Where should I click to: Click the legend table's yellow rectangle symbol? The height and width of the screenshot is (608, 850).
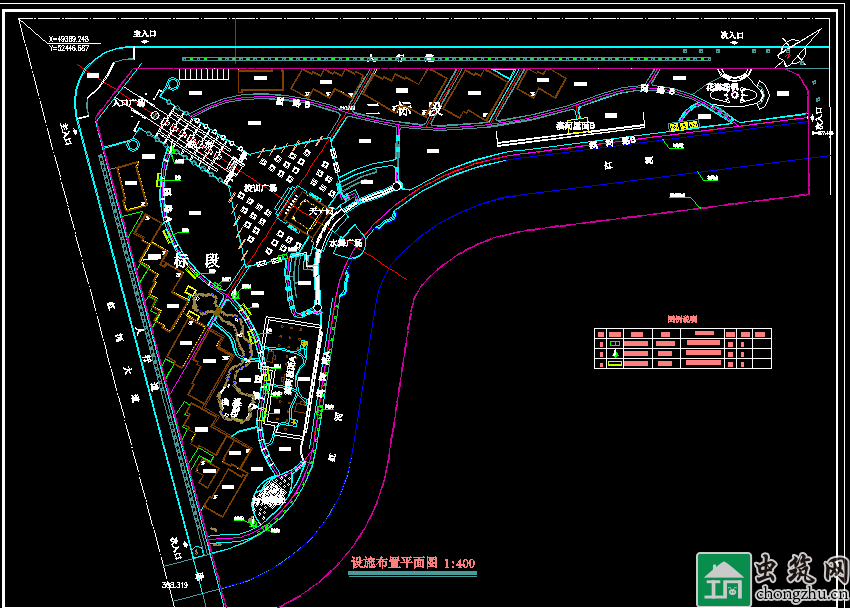(x=614, y=364)
